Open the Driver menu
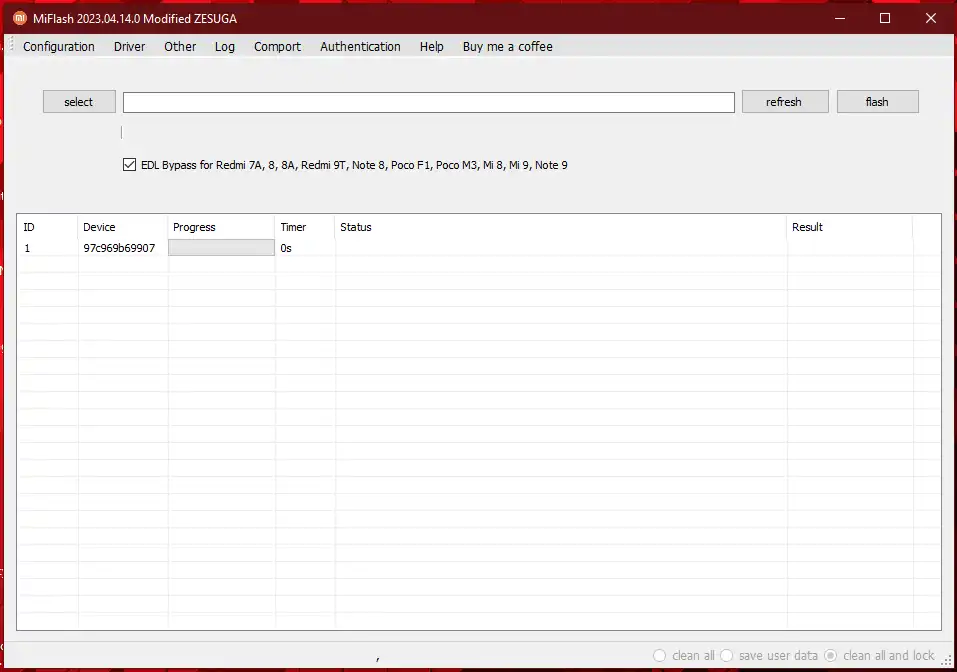Screen dimensions: 957x672 [x=129, y=47]
